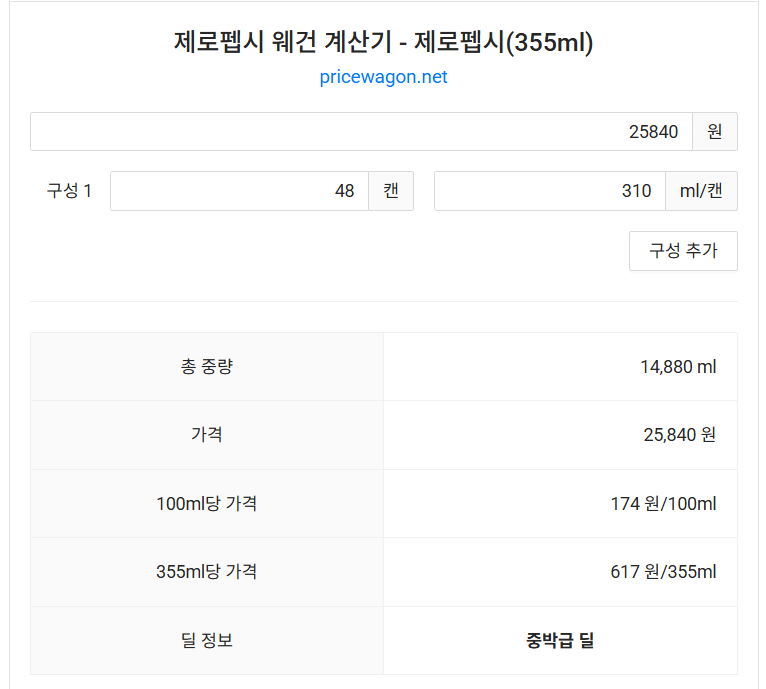
Task: Select the 중박급 딜 result text
Action: click(x=560, y=640)
